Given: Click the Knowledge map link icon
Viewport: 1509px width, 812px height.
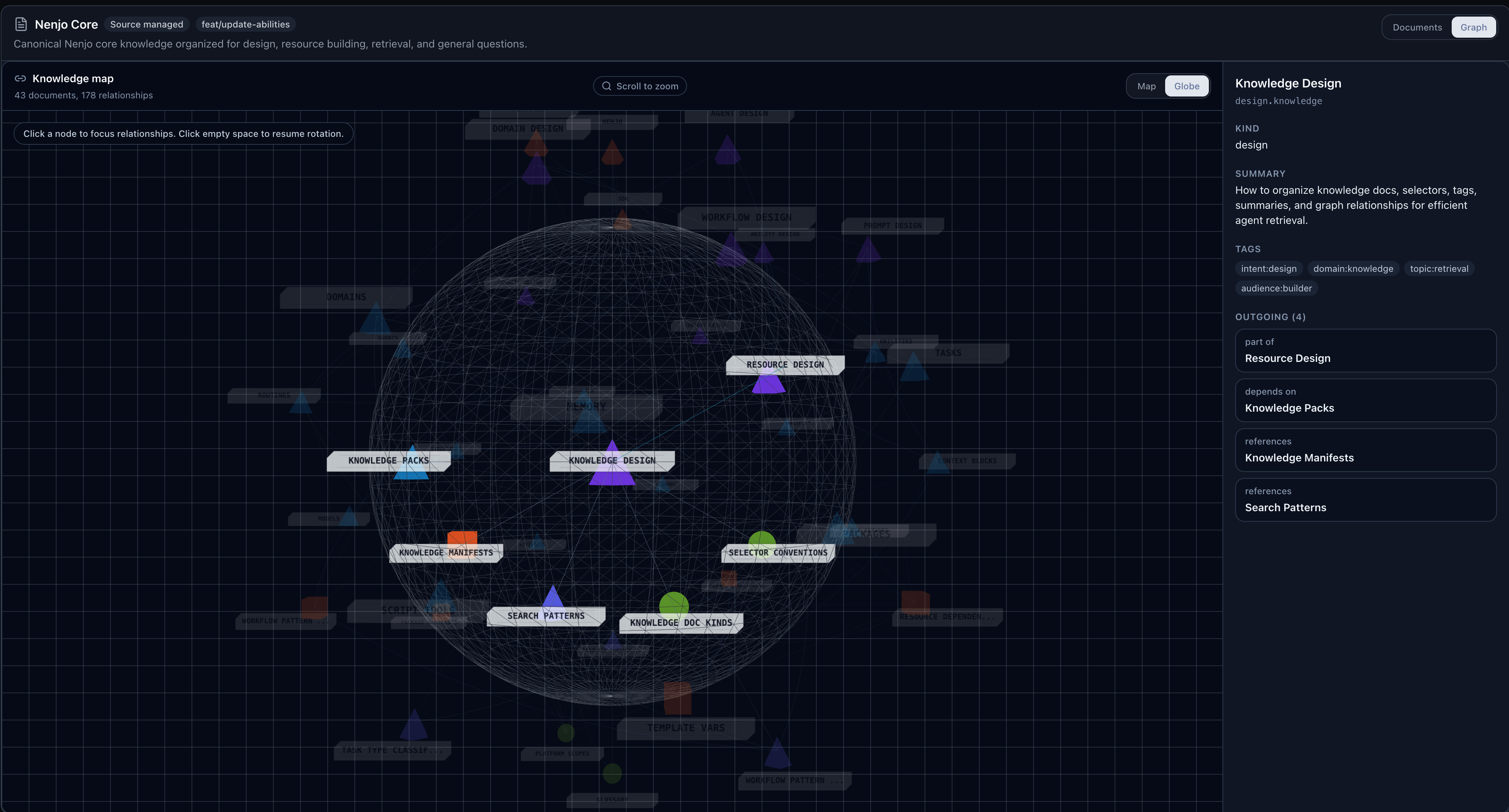Looking at the screenshot, I should (20, 78).
